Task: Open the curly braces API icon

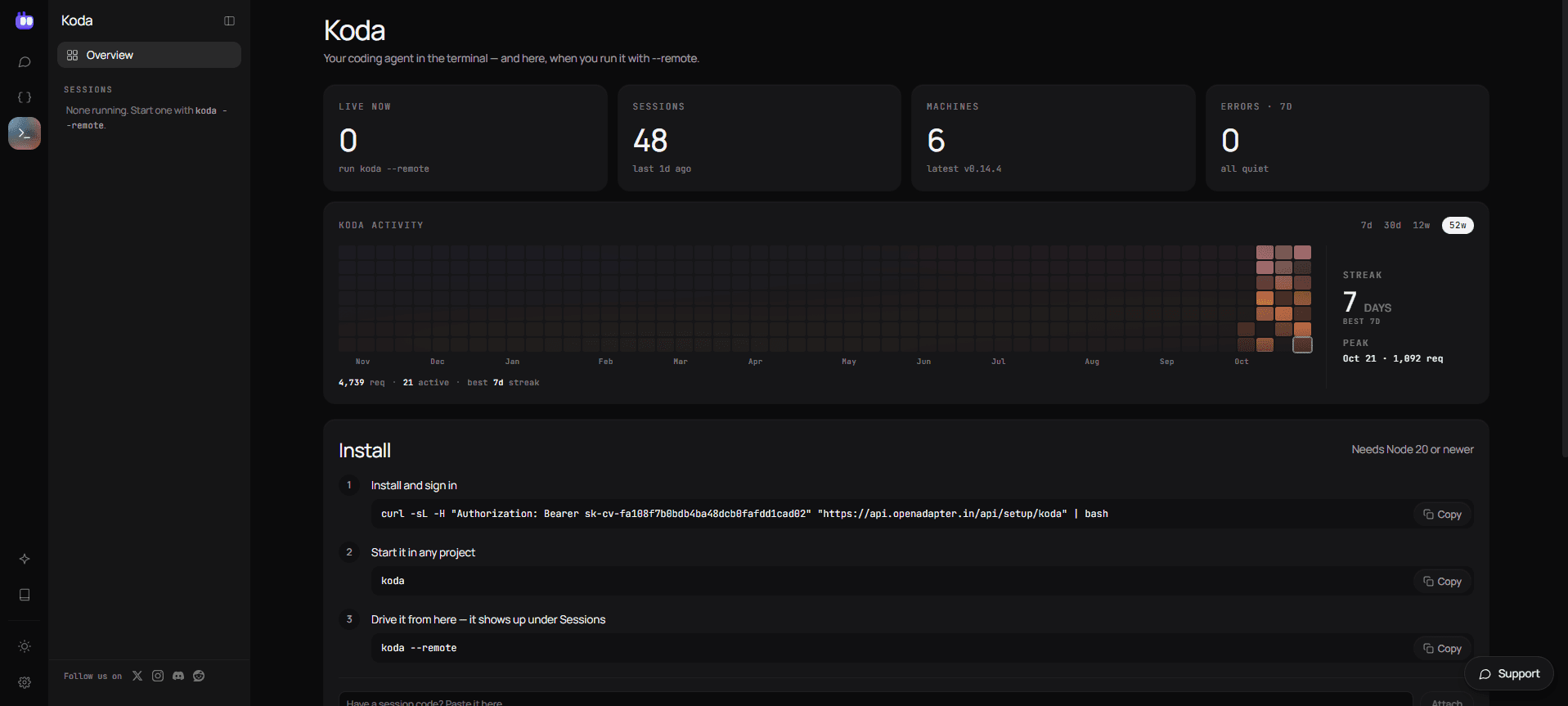Action: pyautogui.click(x=25, y=97)
